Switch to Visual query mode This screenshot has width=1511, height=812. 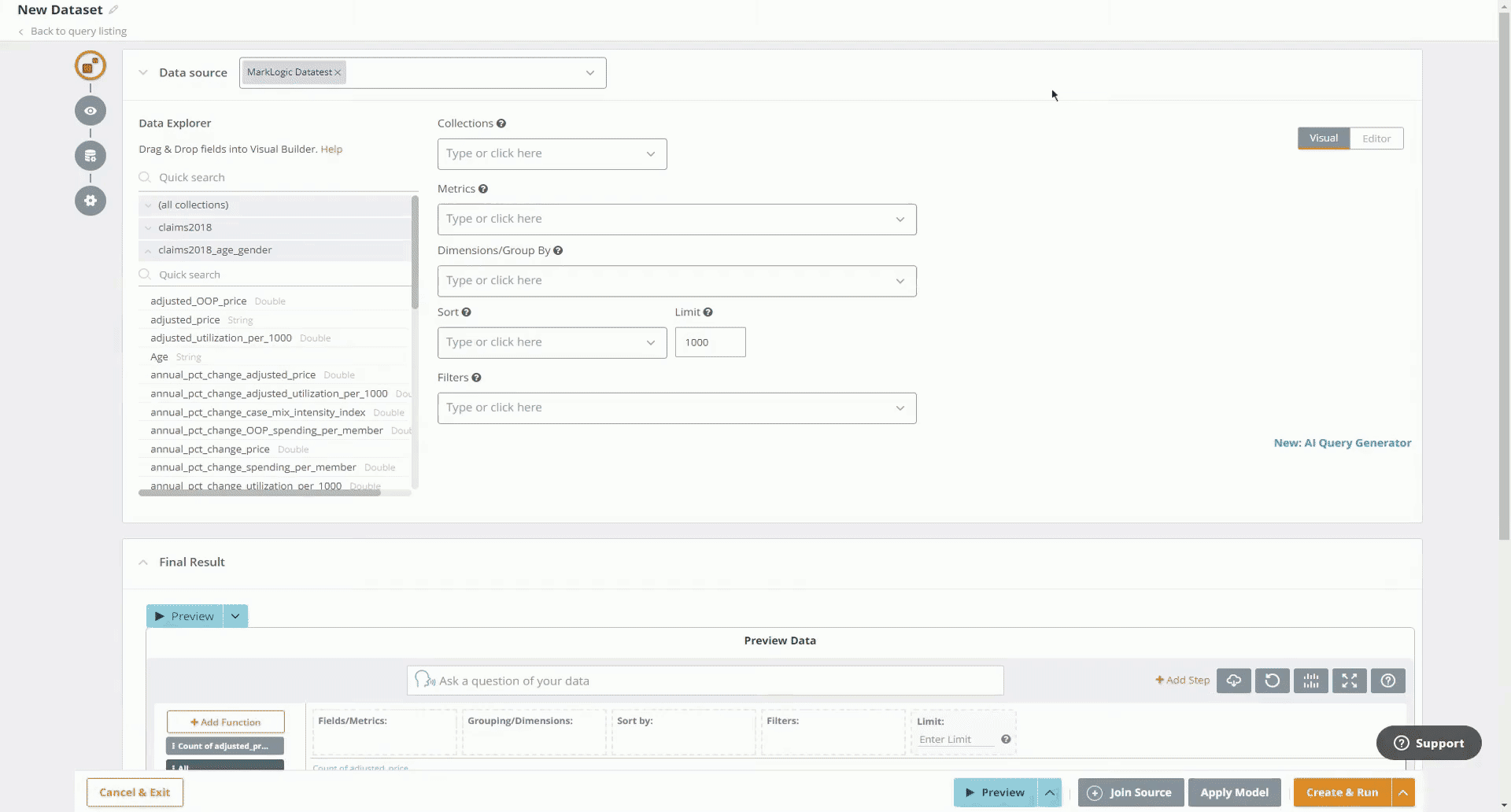click(x=1323, y=138)
